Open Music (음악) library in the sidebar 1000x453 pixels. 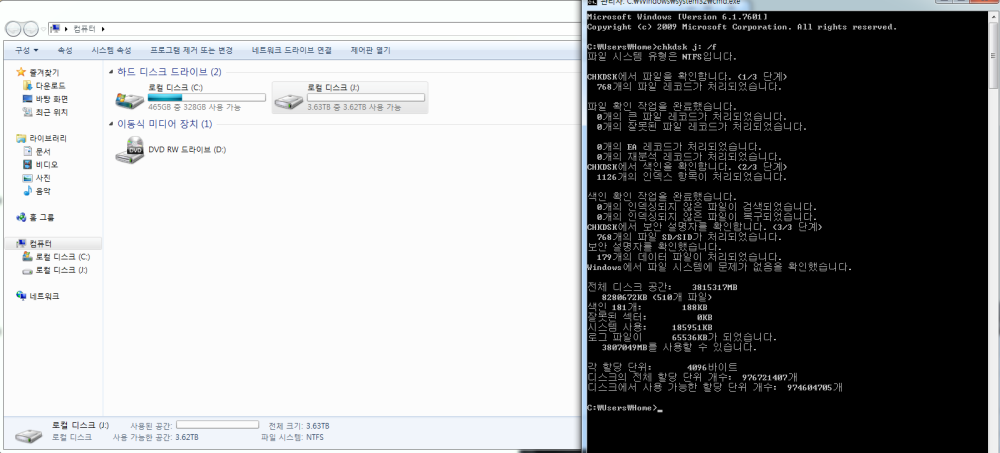tap(43, 190)
